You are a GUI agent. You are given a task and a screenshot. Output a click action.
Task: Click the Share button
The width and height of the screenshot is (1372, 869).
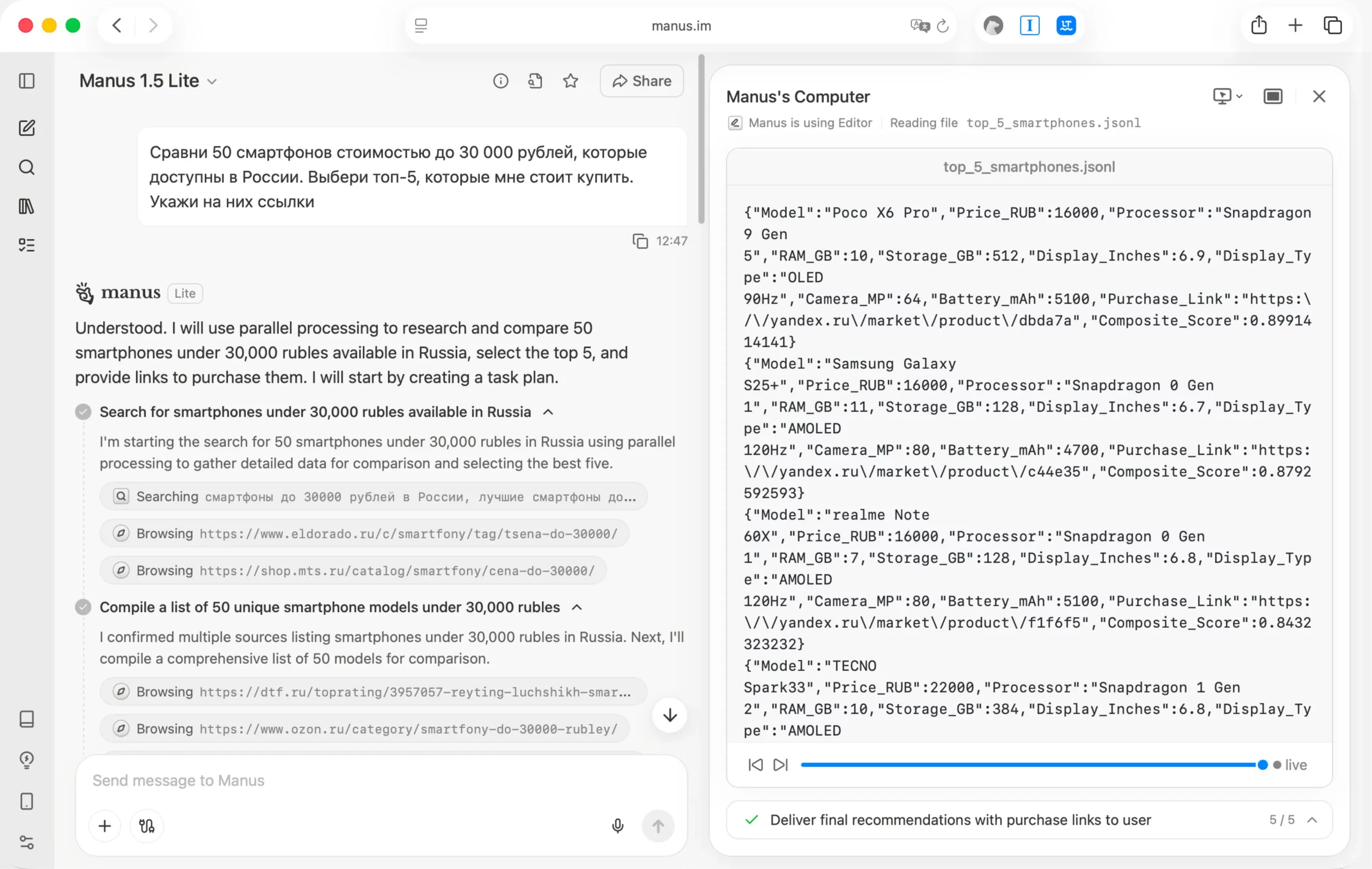tap(642, 81)
